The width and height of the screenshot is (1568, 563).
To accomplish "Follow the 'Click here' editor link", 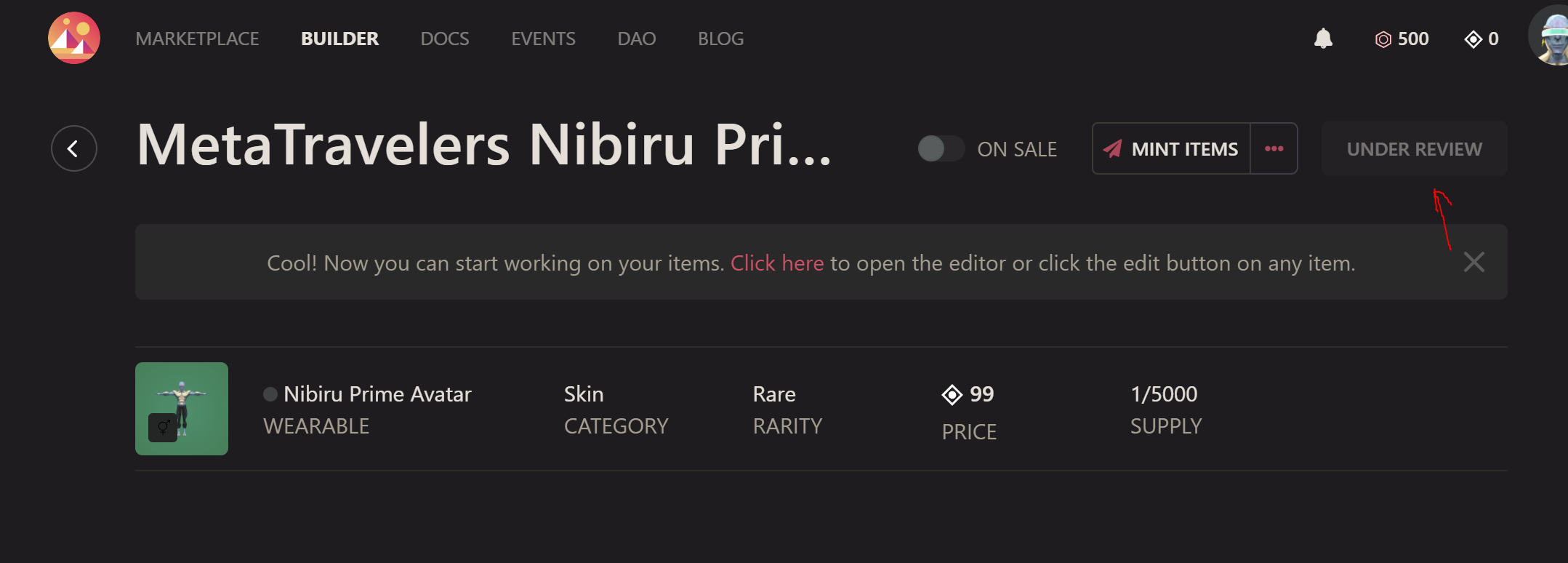I will 777,263.
